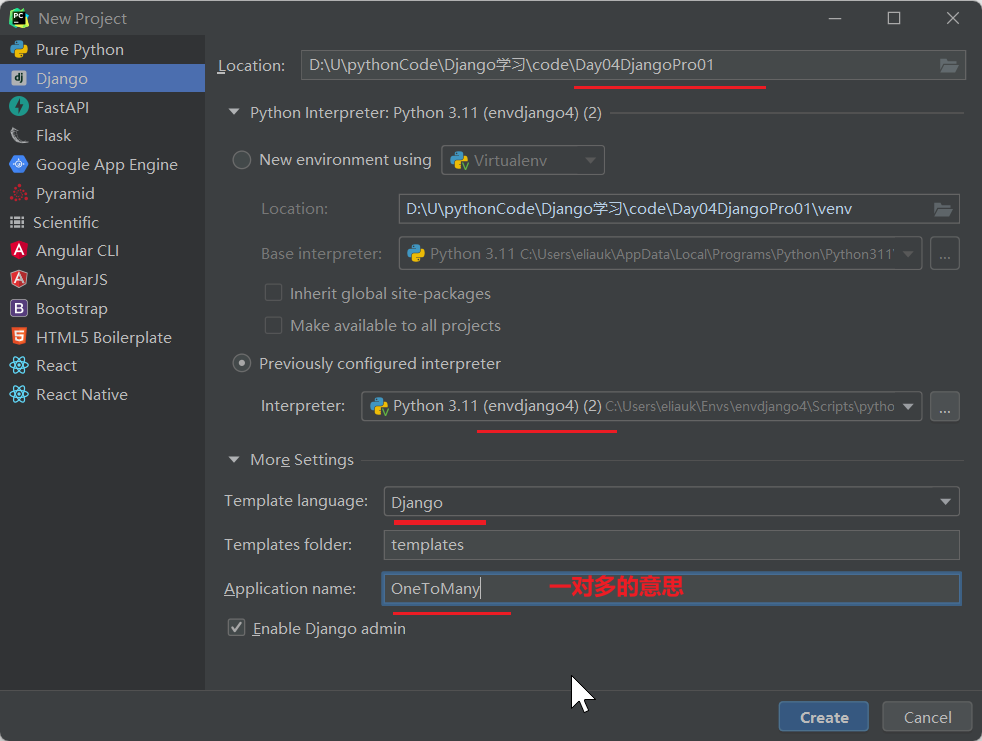Click the Google App Engine icon
The image size is (982, 741).
click(x=19, y=164)
